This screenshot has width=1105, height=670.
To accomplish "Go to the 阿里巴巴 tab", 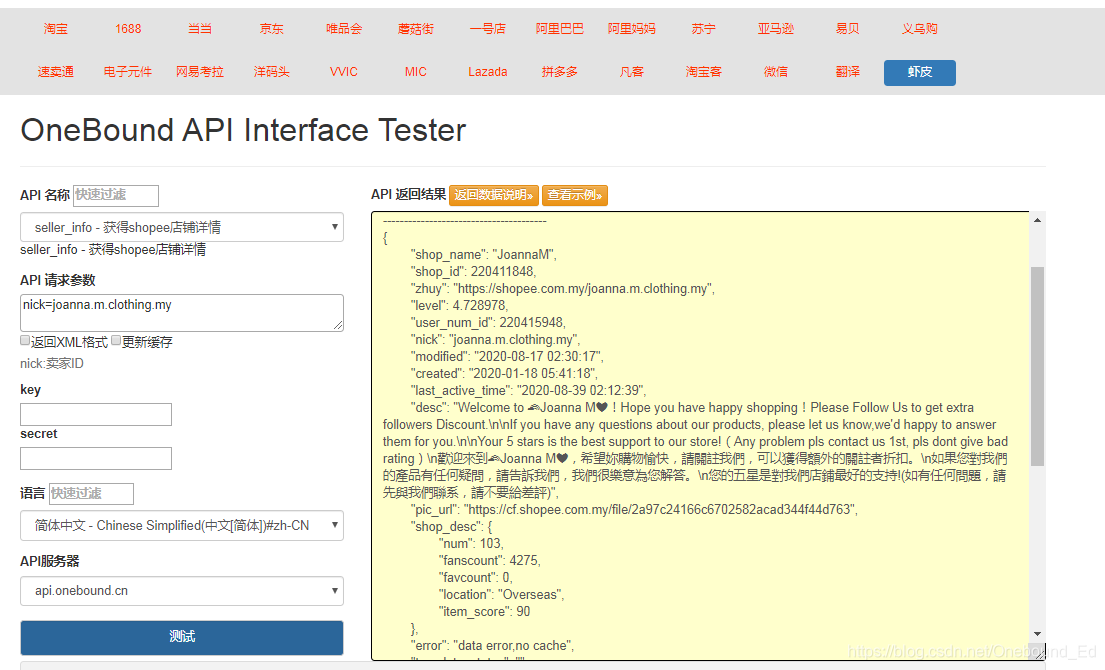I will coord(560,29).
